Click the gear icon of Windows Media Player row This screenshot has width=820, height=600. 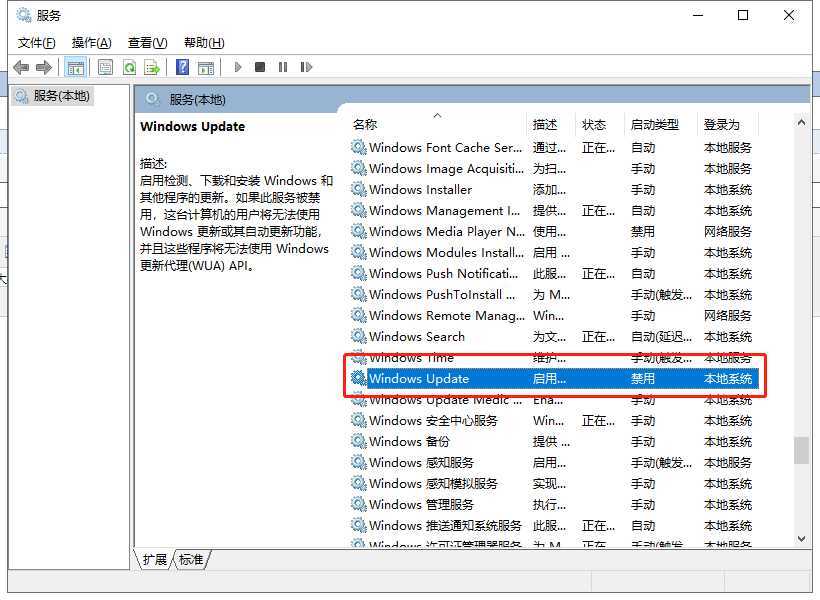pos(358,231)
